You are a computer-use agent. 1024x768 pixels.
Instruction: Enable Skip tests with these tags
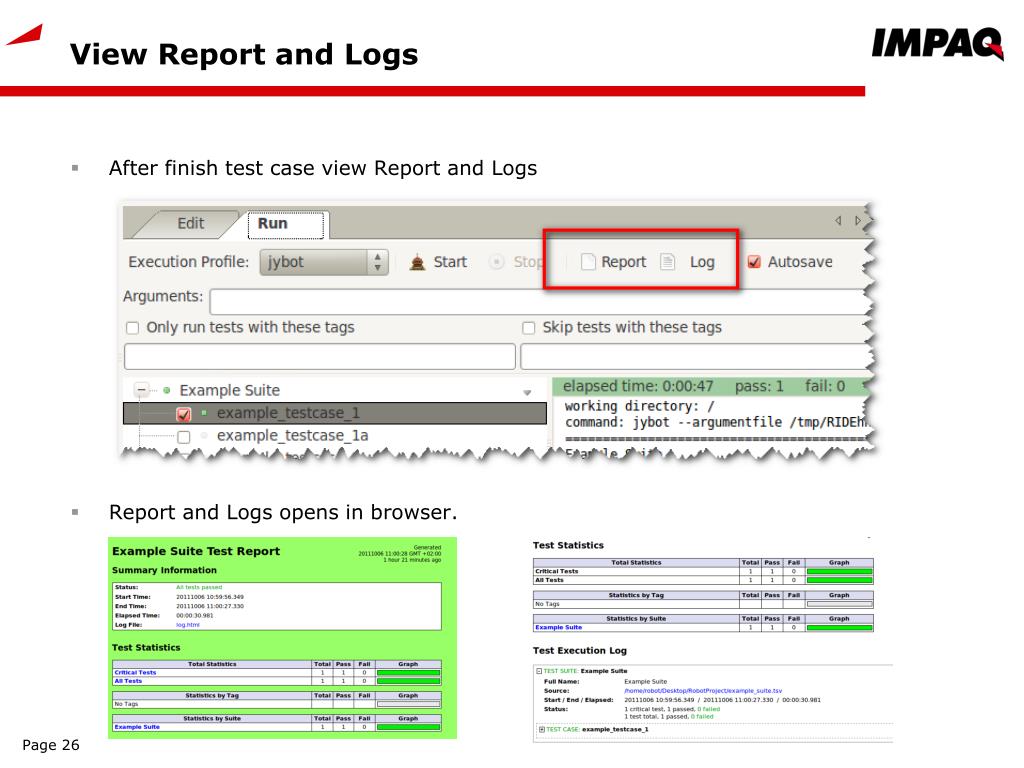pos(529,328)
